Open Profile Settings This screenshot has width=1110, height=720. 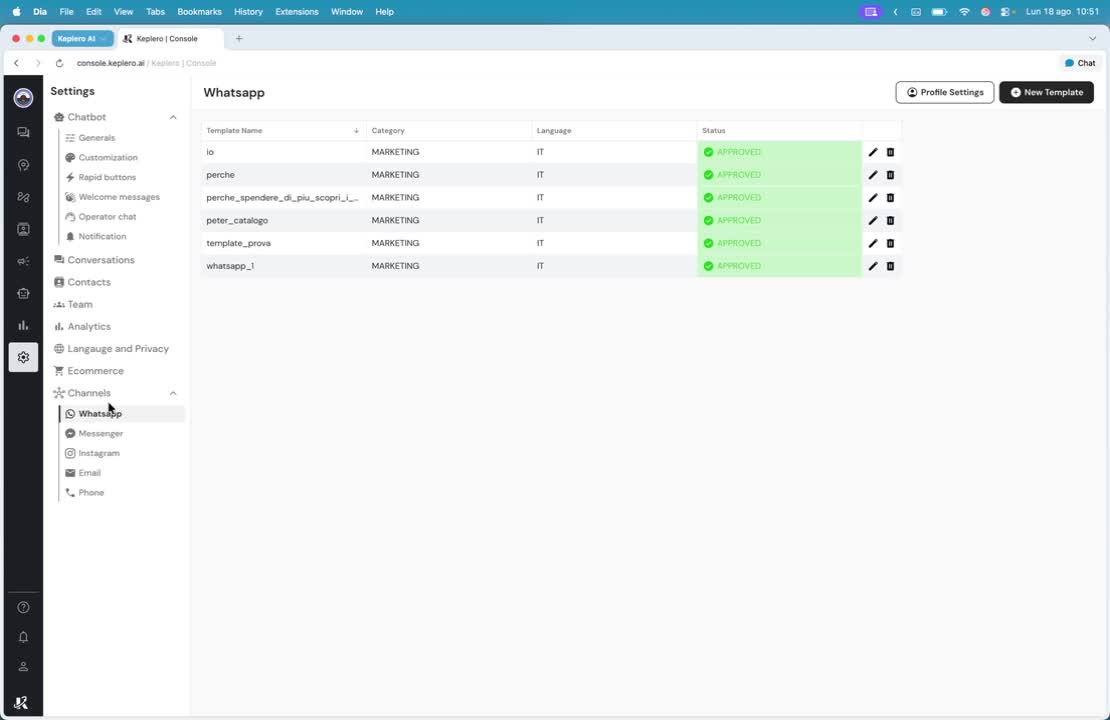coord(944,92)
